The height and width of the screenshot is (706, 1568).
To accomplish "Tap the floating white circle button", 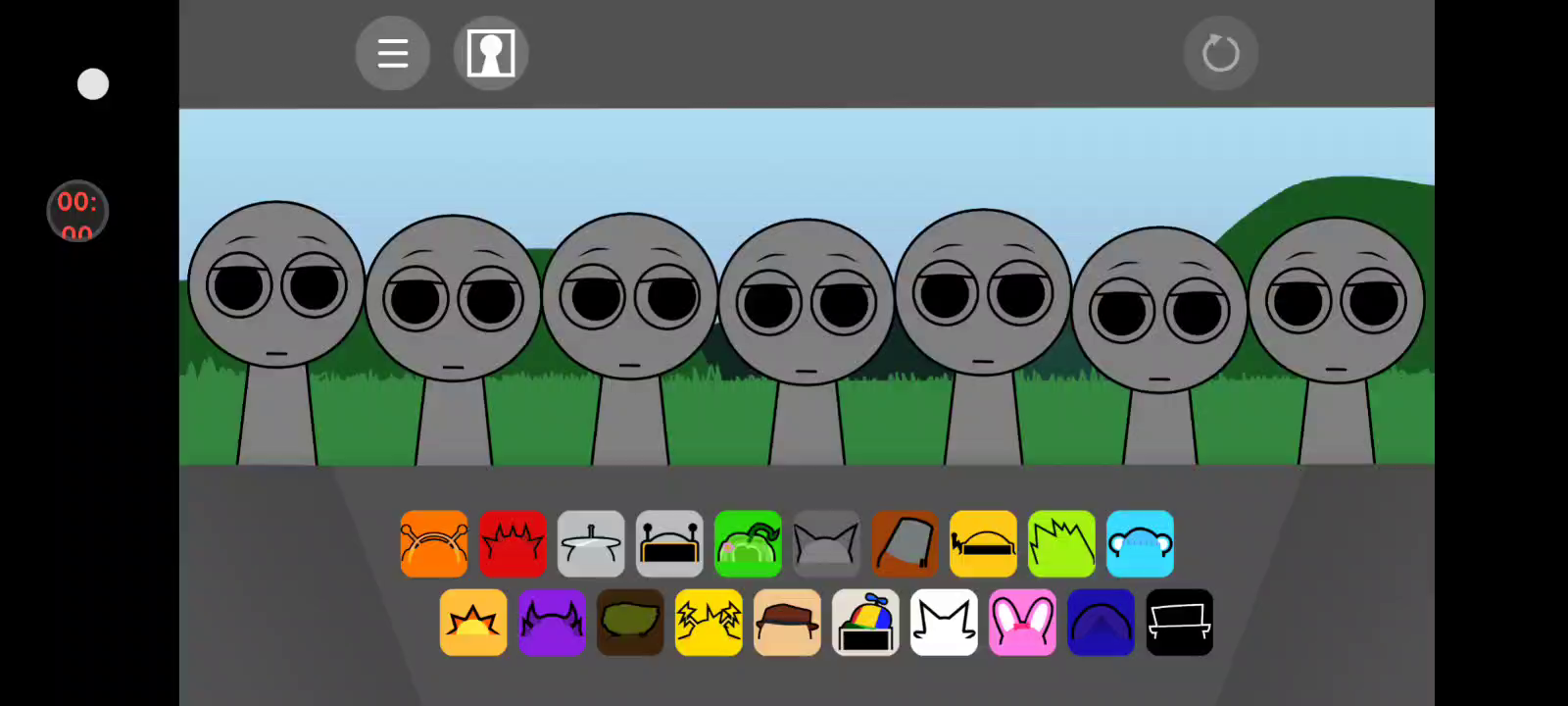I will pos(93,84).
